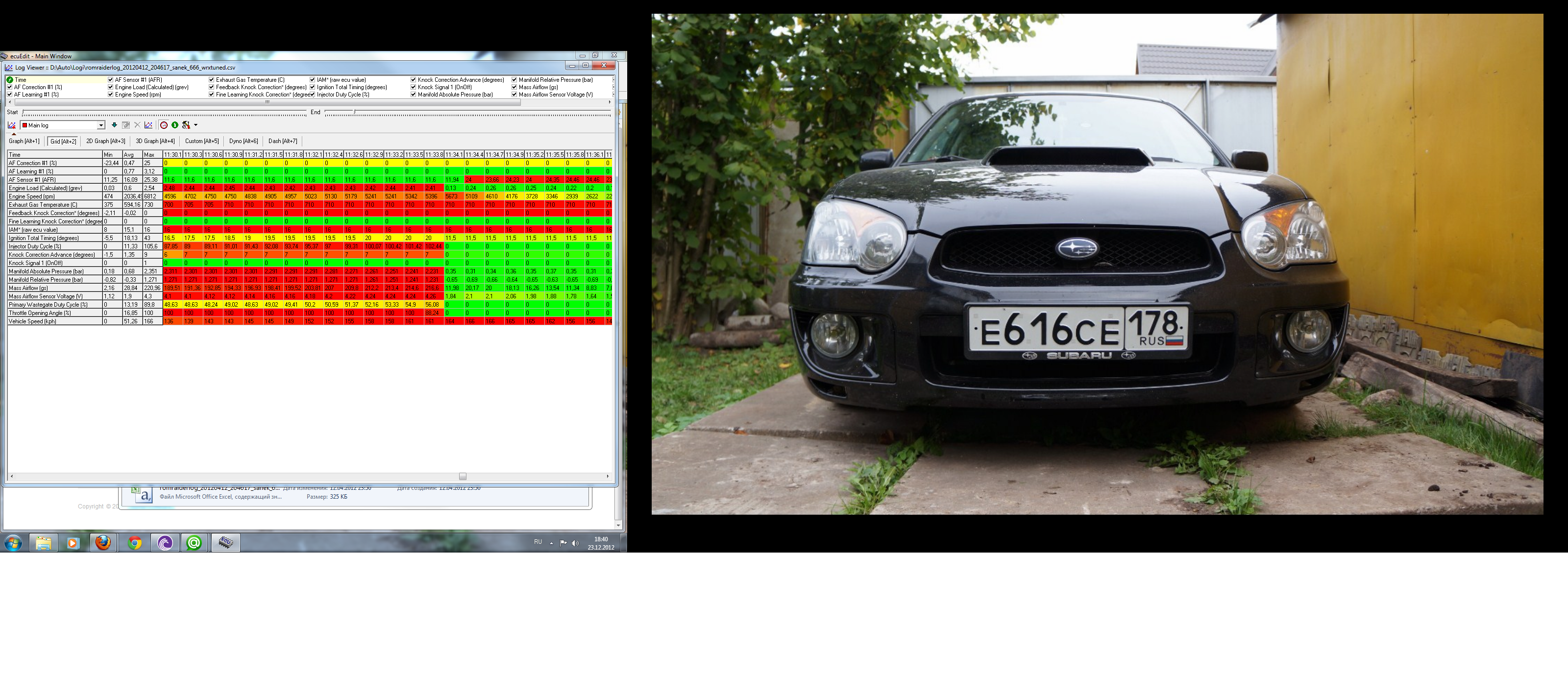Click the add-log graph icon left of Main log
This screenshot has height=676, width=1568.
(x=12, y=125)
